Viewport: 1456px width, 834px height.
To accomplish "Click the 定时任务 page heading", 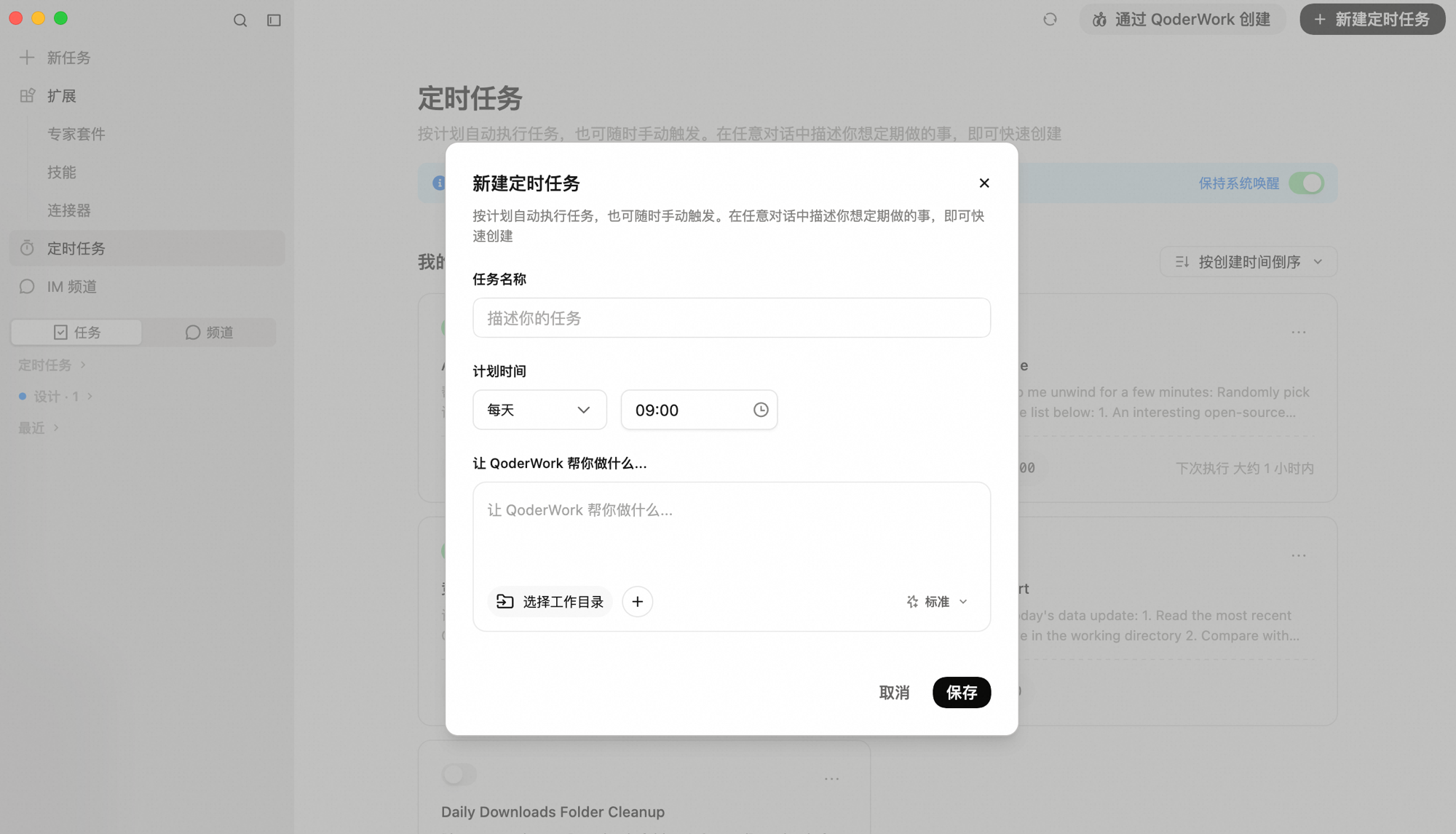I will pos(470,98).
